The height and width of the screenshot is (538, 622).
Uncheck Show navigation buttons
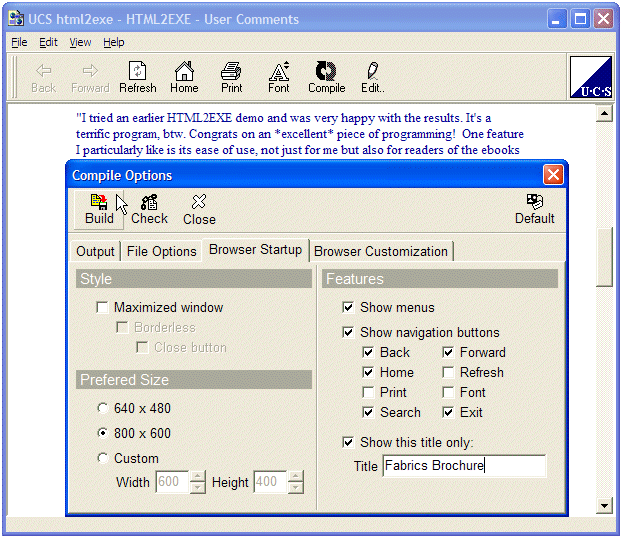click(x=348, y=332)
